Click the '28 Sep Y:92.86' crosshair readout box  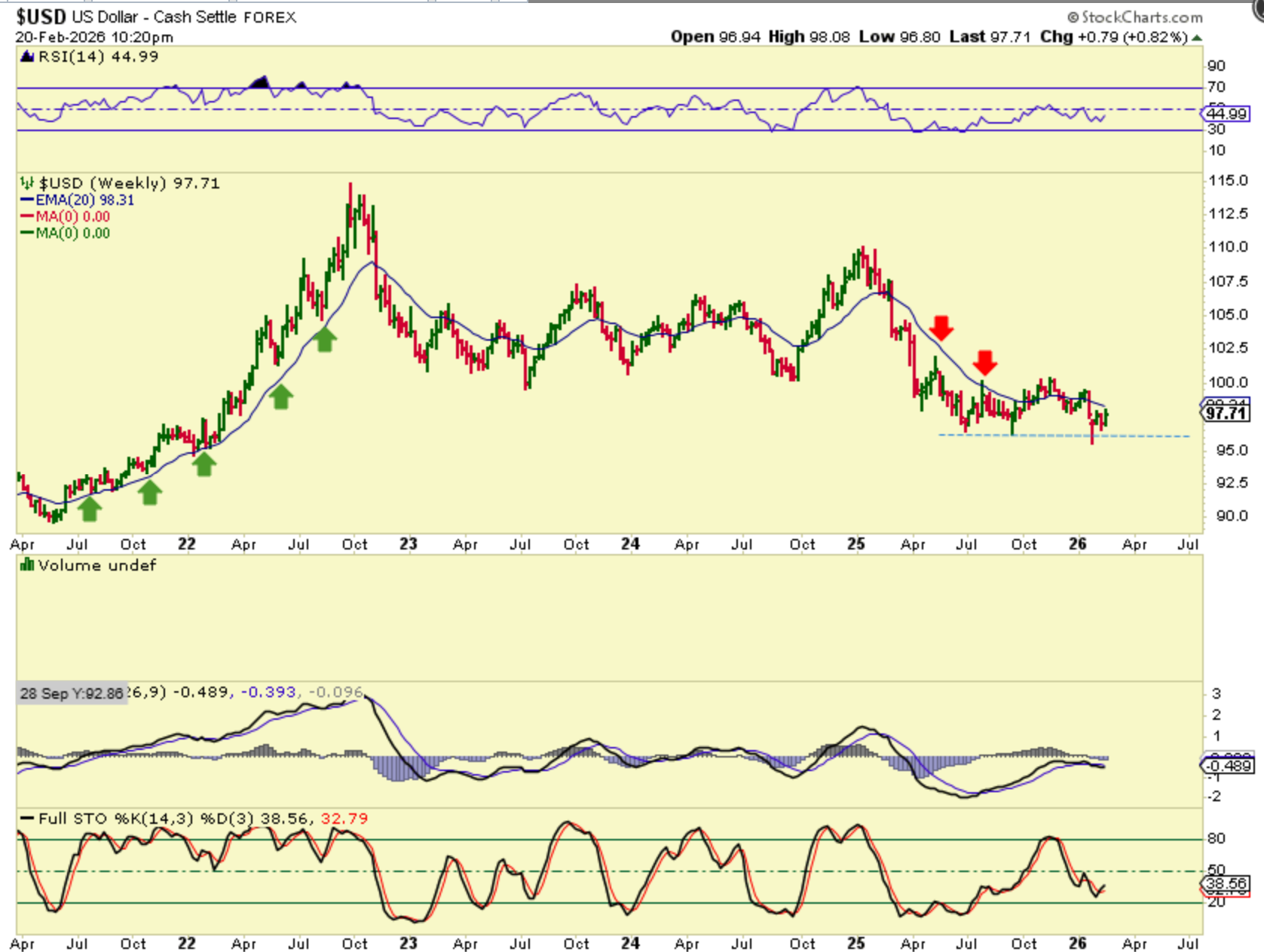(72, 693)
